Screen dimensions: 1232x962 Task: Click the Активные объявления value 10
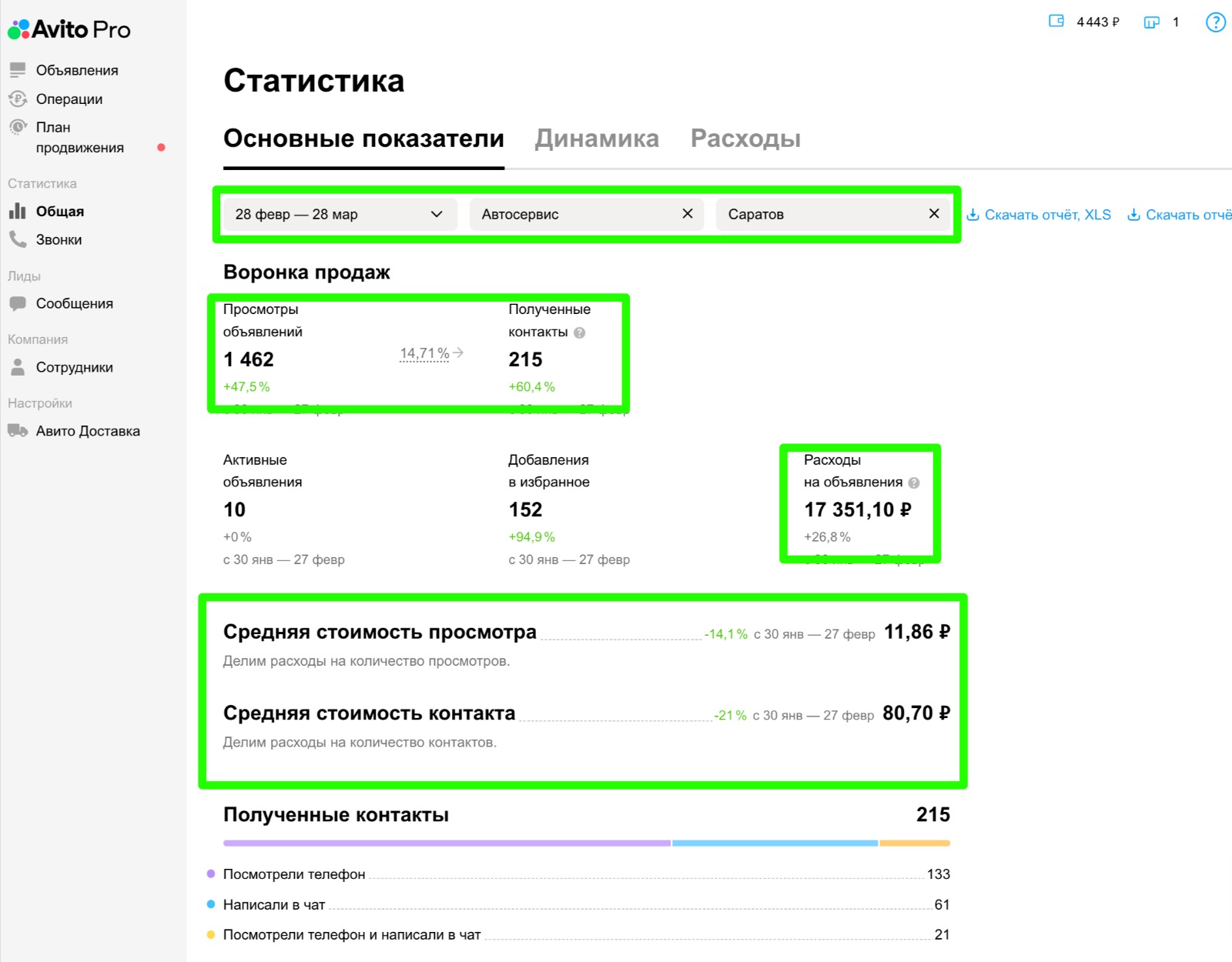[x=234, y=509]
